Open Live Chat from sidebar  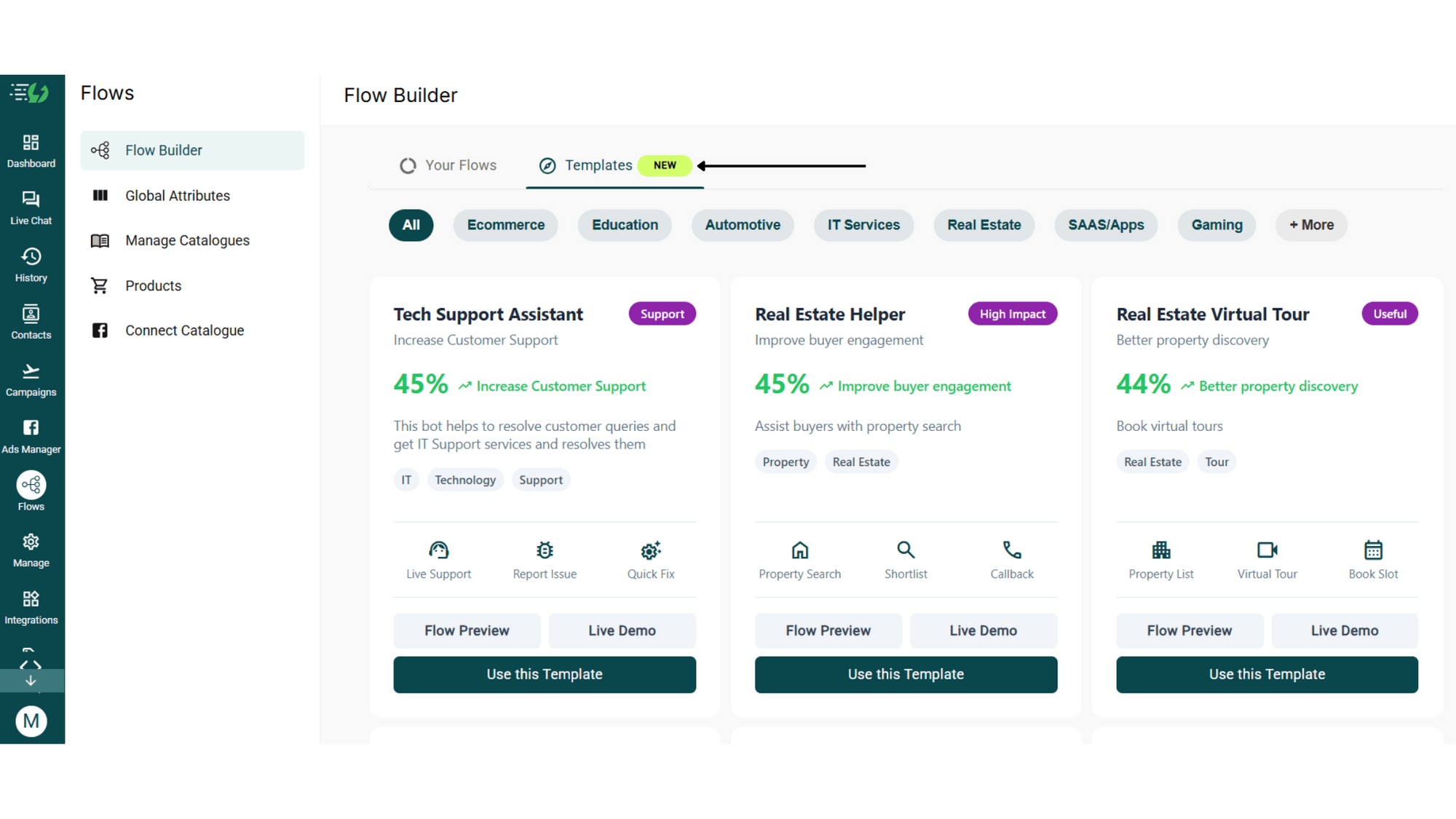tap(31, 208)
